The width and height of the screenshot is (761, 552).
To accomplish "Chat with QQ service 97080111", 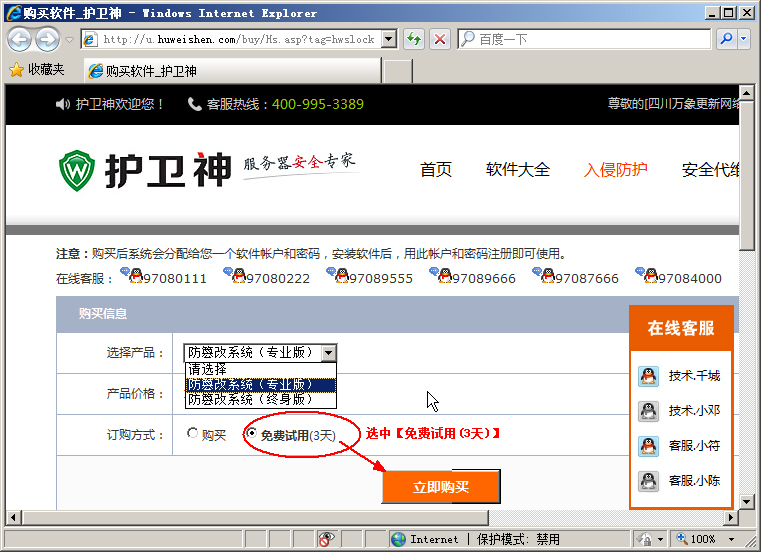I will (x=164, y=277).
